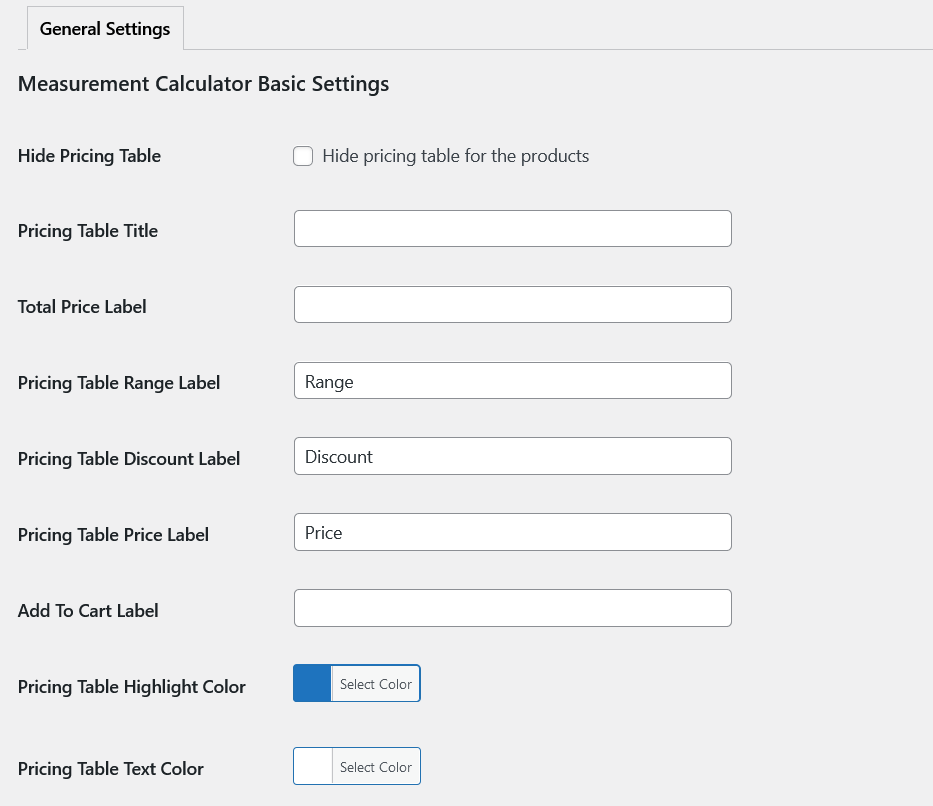Enable the Hide pricing table checkbox
Image resolution: width=933 pixels, height=806 pixels.
click(303, 156)
